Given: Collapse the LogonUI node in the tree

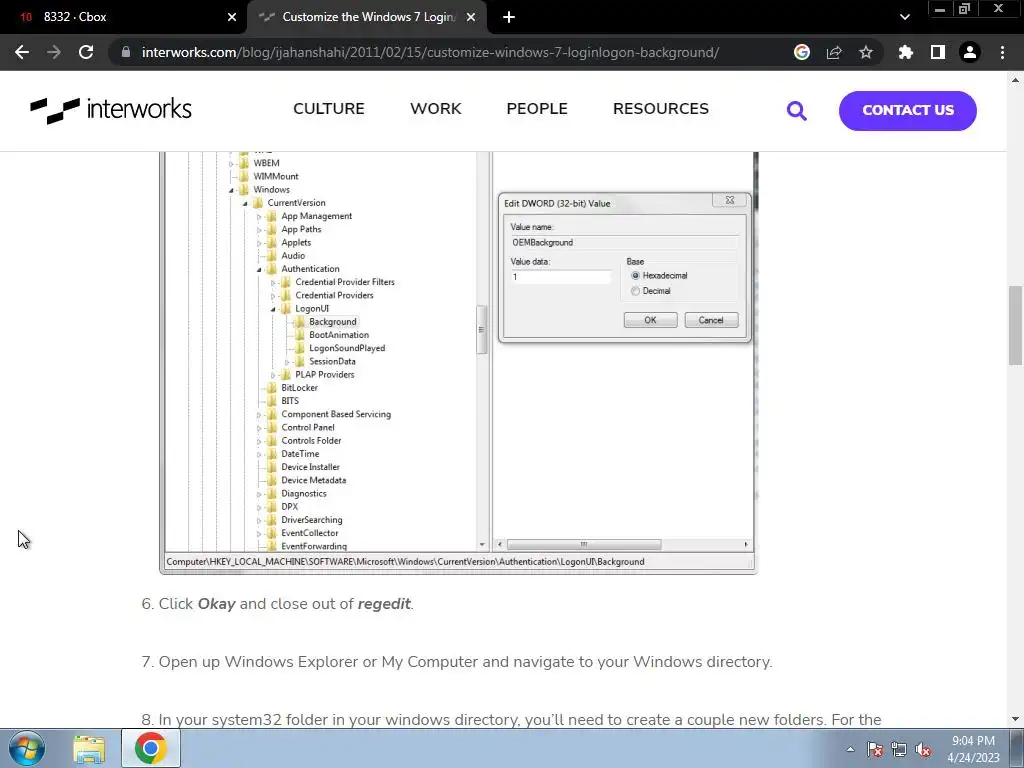Looking at the screenshot, I should (274, 309).
